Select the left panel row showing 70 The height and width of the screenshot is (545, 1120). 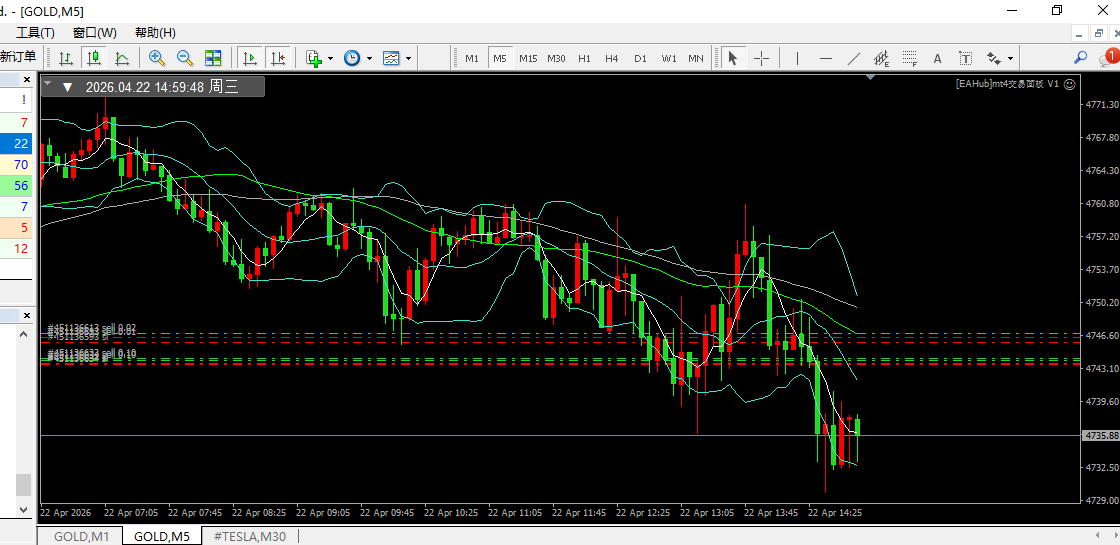click(16, 165)
